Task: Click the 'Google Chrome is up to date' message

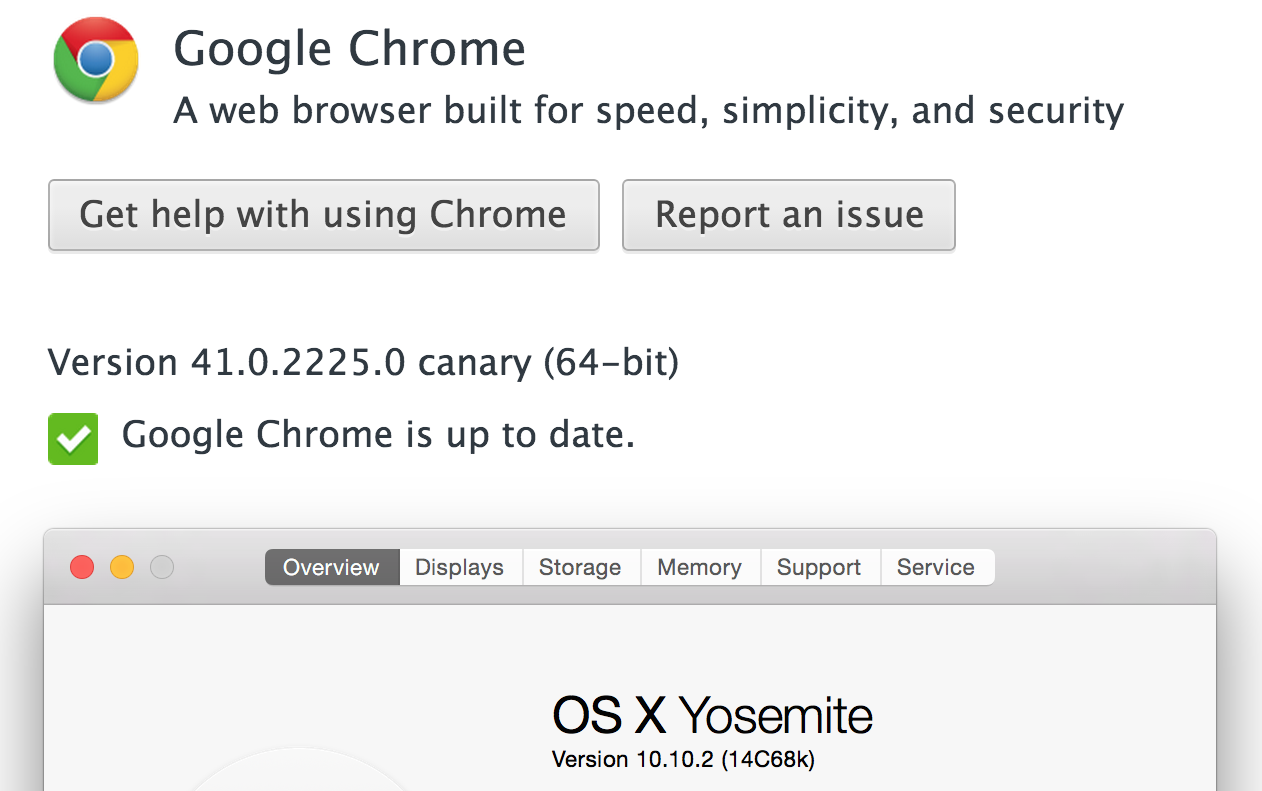Action: (378, 435)
